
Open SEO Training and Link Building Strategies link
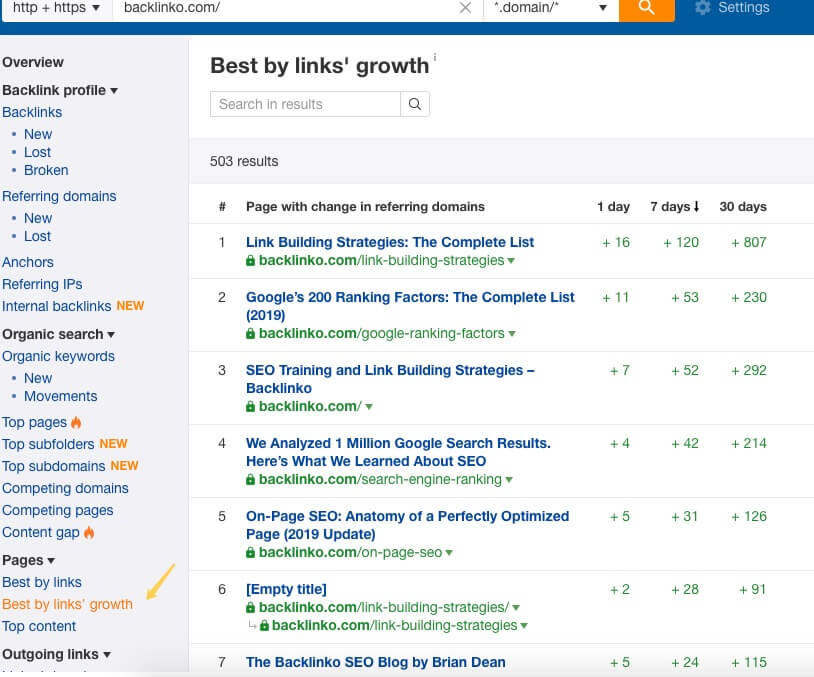pyautogui.click(x=390, y=379)
